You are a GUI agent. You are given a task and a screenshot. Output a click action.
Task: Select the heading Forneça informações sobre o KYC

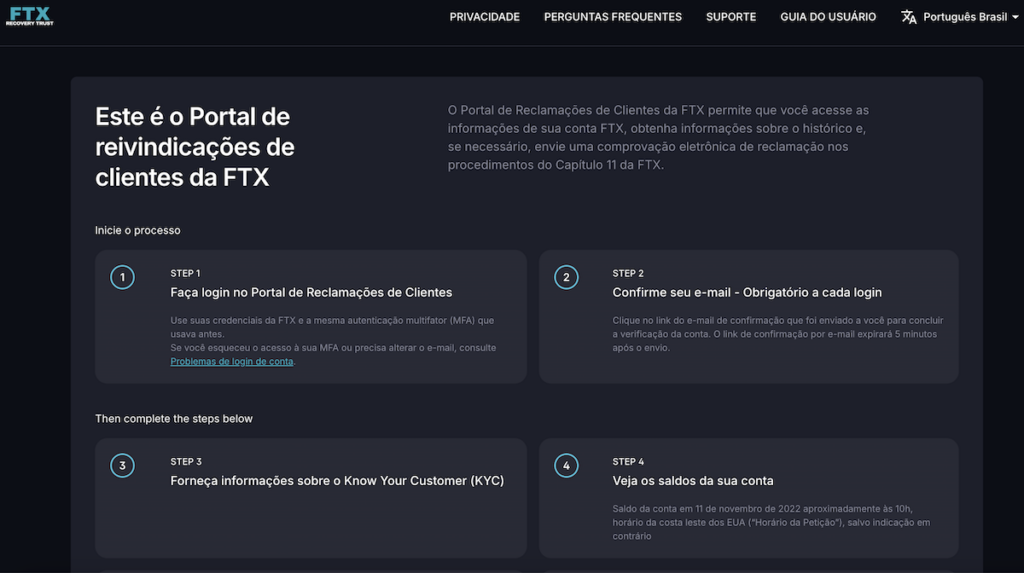337,481
